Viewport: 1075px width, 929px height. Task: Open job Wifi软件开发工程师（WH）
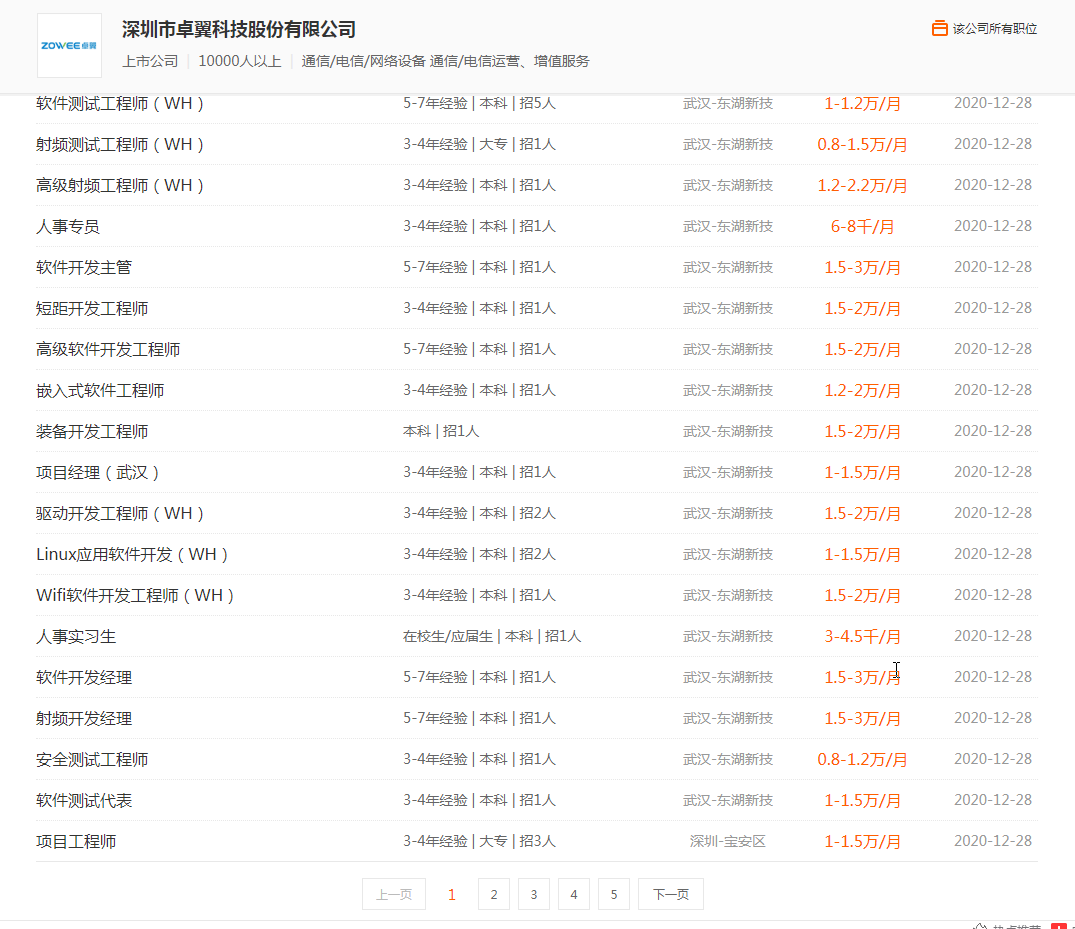tap(135, 596)
